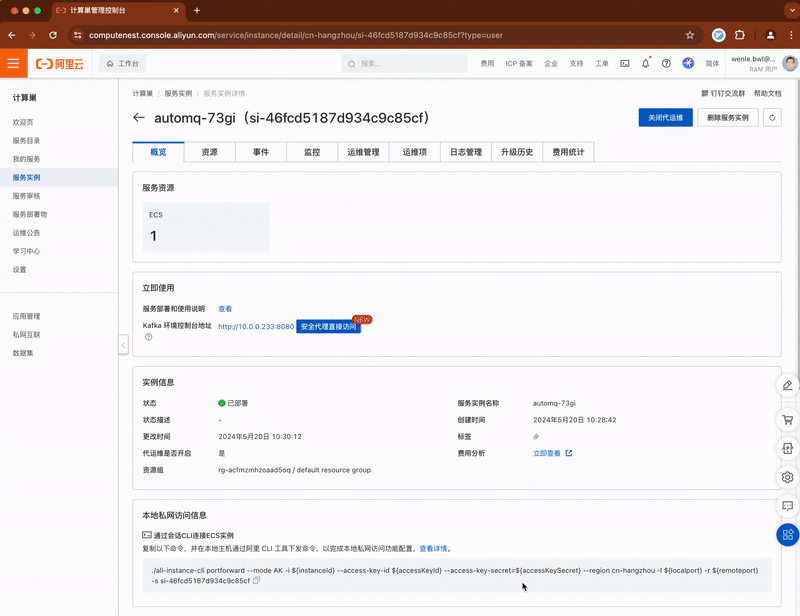Open 钉钉交流群 link
Image resolution: width=800 pixels, height=616 pixels.
tap(723, 93)
